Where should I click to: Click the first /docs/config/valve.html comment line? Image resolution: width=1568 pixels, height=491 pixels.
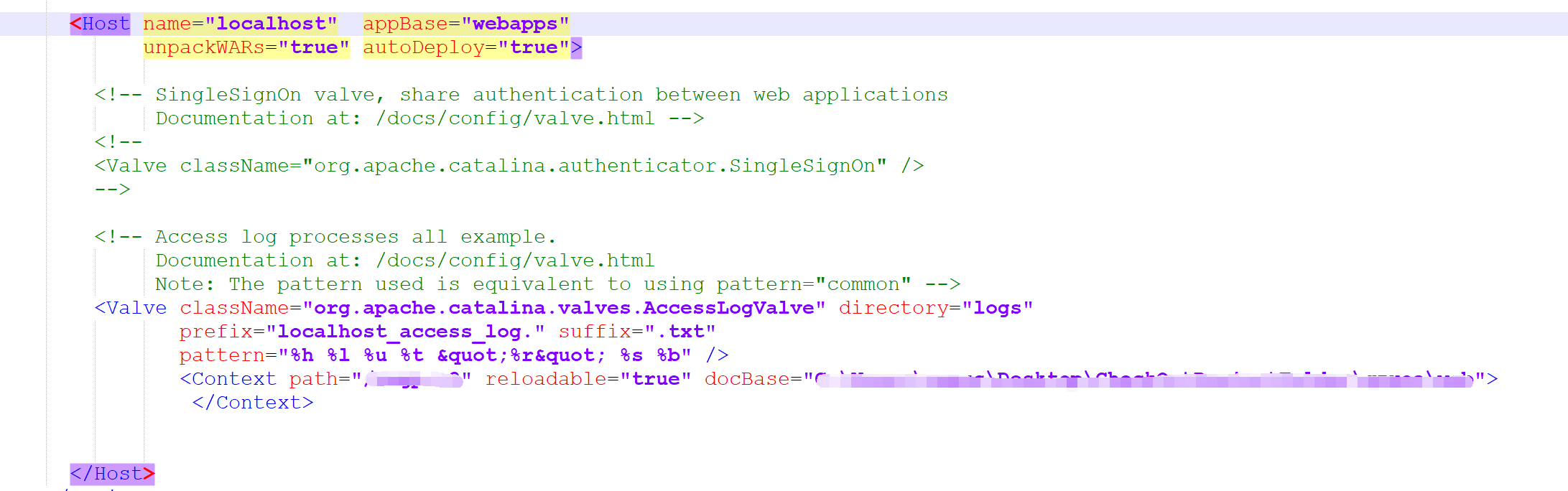click(x=430, y=118)
